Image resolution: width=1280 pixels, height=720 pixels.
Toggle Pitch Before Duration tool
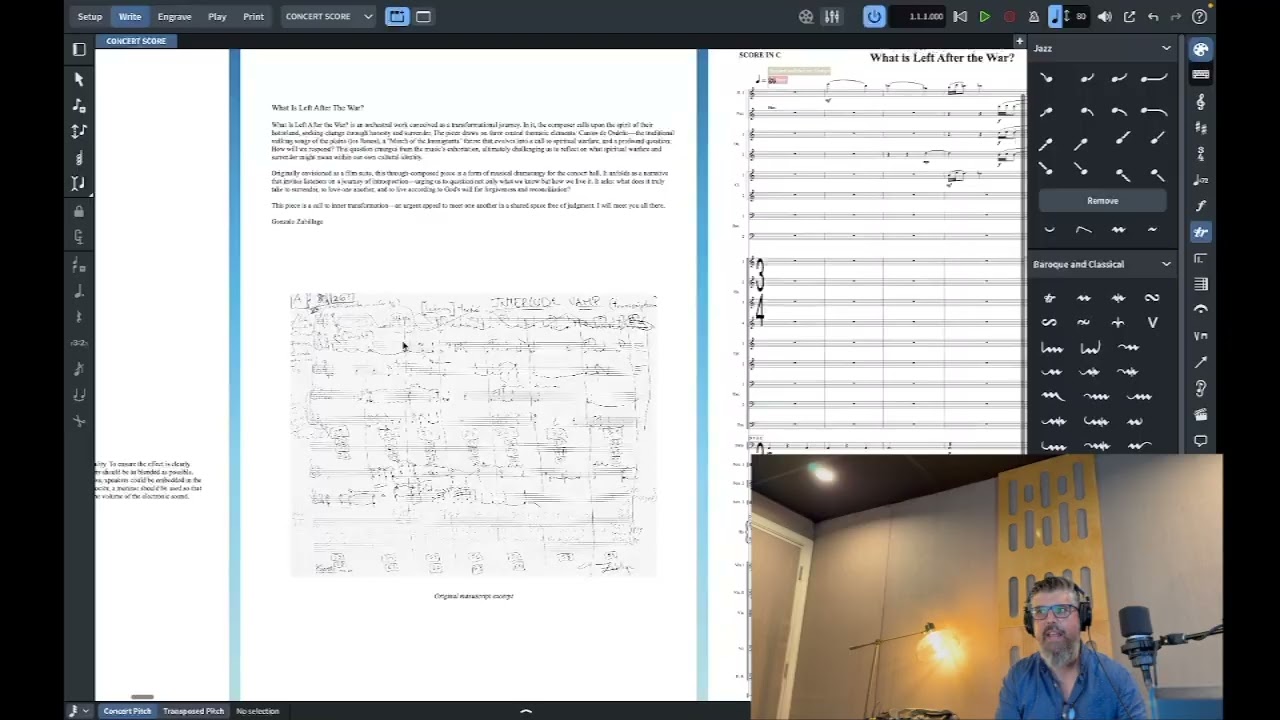coord(79,131)
